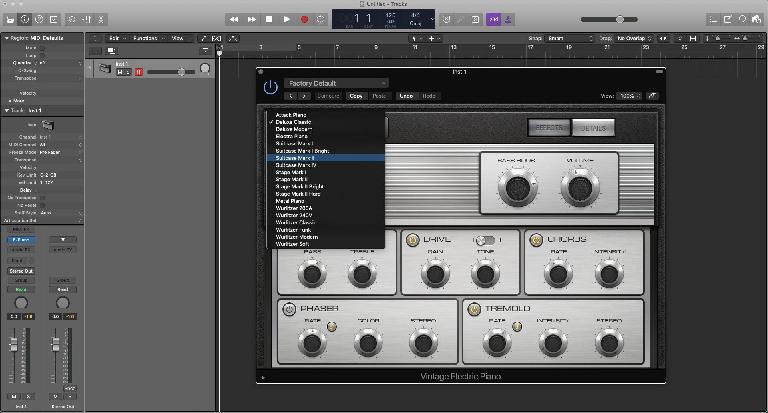Toggle the TREMOLO effect power button

click(474, 309)
